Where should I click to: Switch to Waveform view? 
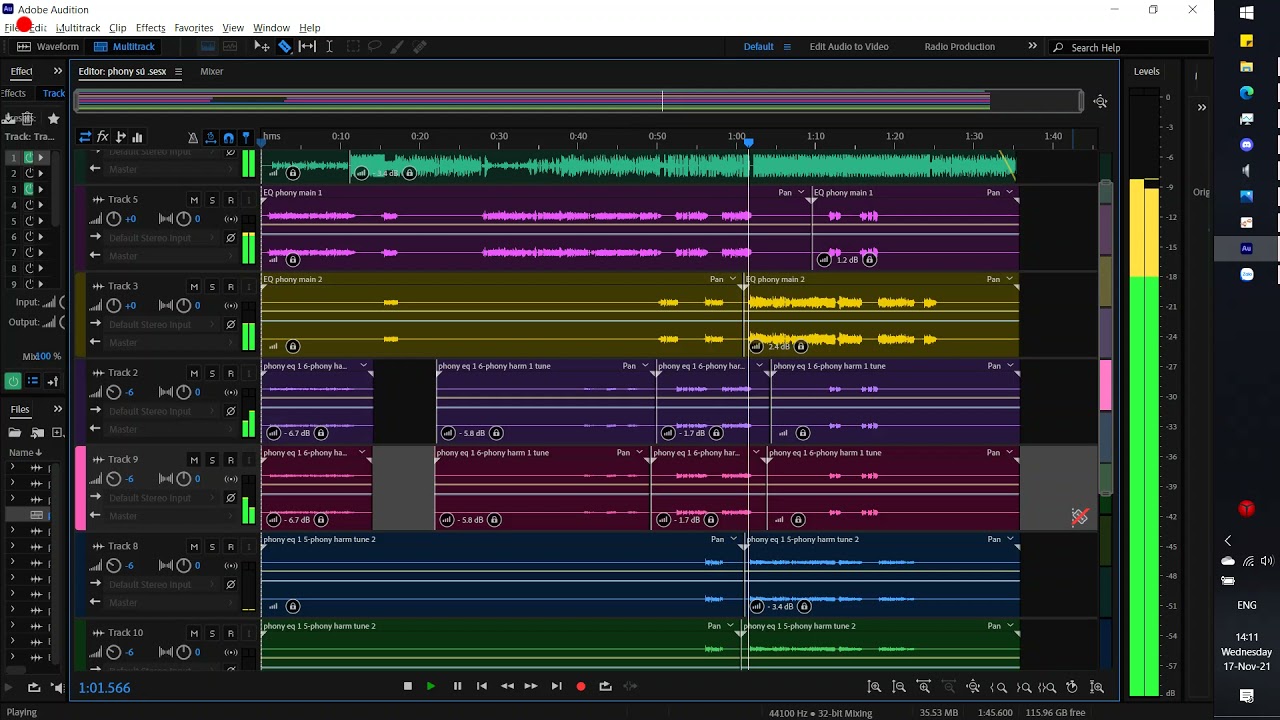[48, 47]
